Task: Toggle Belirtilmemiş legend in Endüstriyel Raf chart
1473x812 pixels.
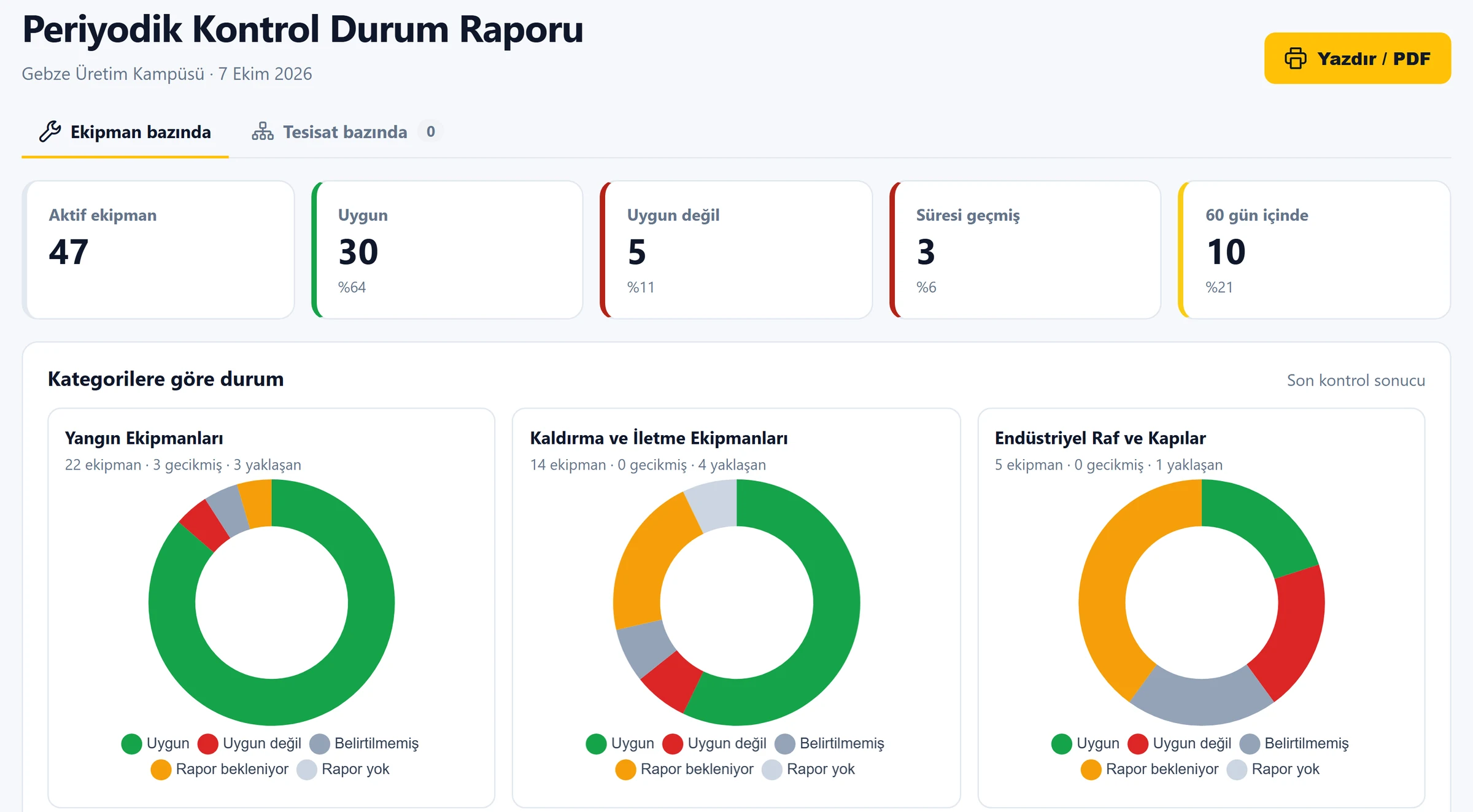Action: pos(1294,743)
